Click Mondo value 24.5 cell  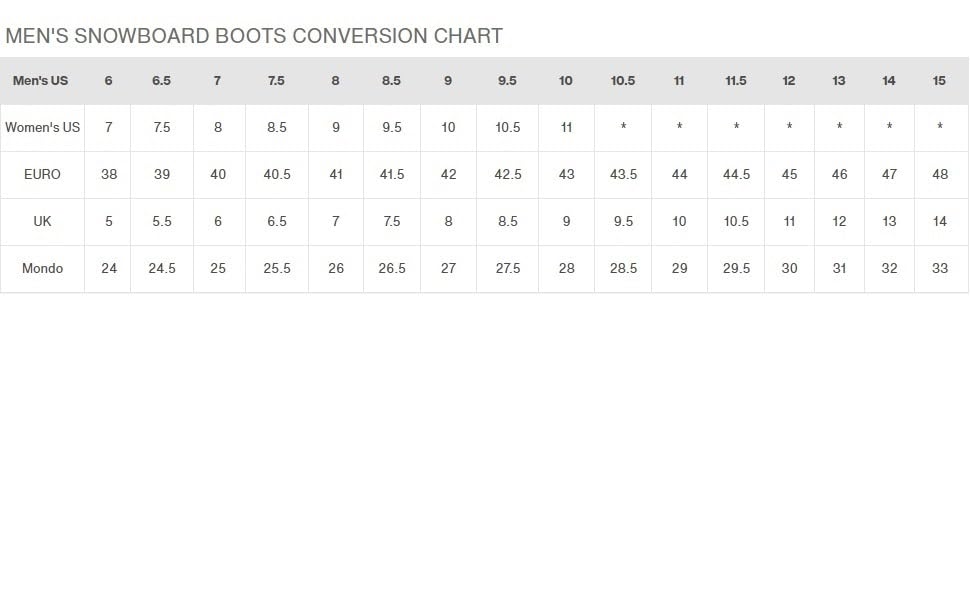click(162, 268)
